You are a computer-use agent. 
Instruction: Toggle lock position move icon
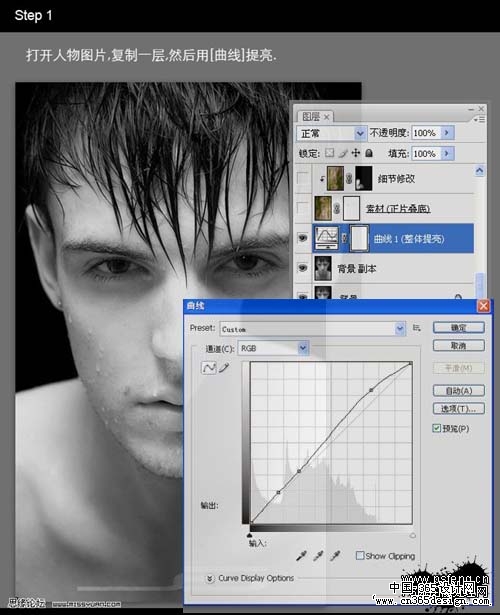356,153
